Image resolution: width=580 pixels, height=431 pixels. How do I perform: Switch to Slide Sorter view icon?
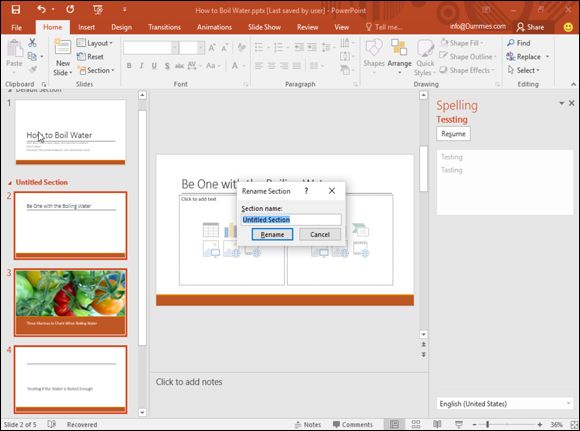point(416,424)
